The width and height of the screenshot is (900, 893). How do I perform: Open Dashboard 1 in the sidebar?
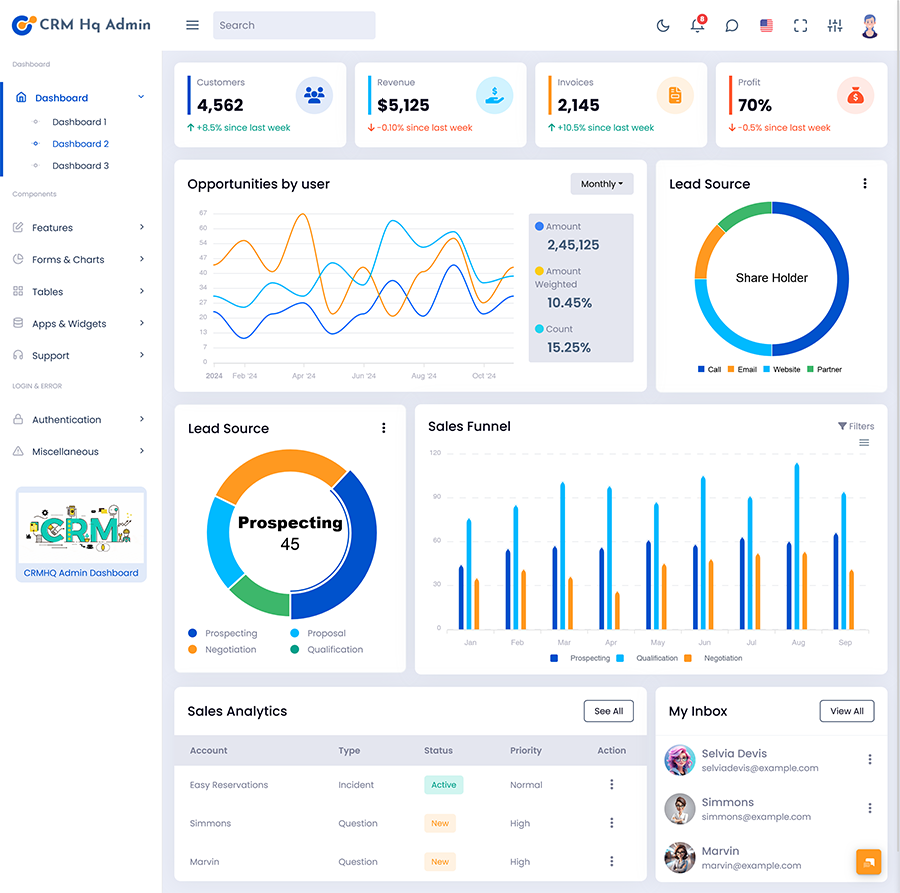[79, 122]
